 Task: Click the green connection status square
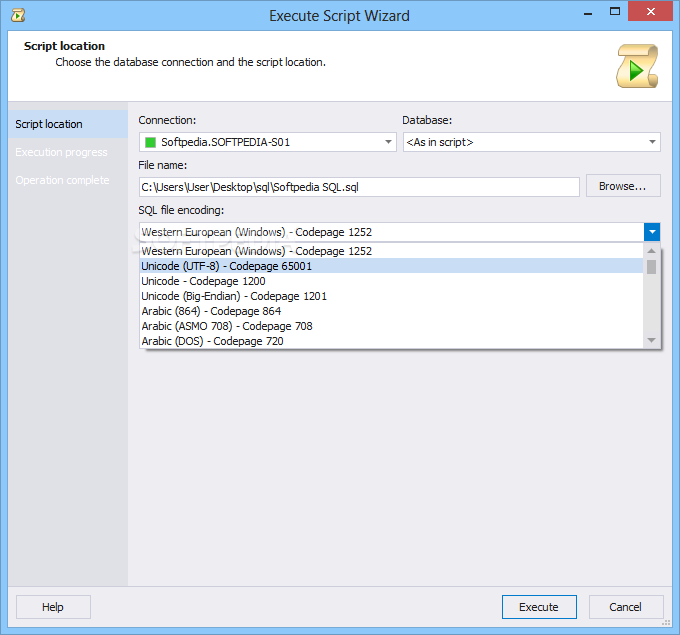(150, 142)
